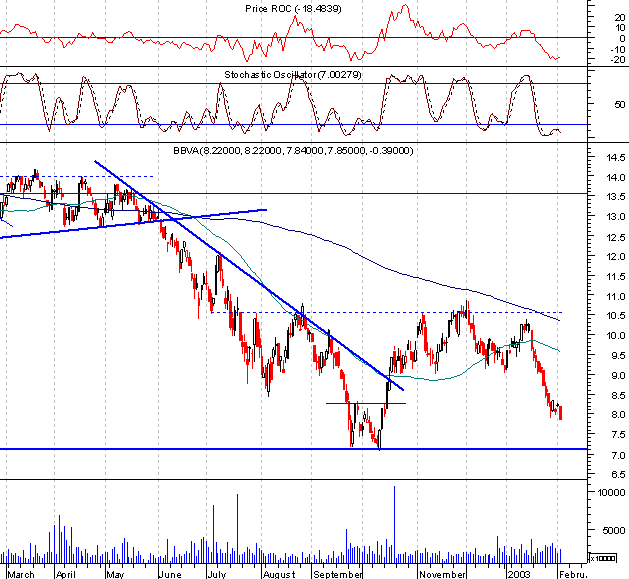Click the March label on the date axis

point(21,574)
